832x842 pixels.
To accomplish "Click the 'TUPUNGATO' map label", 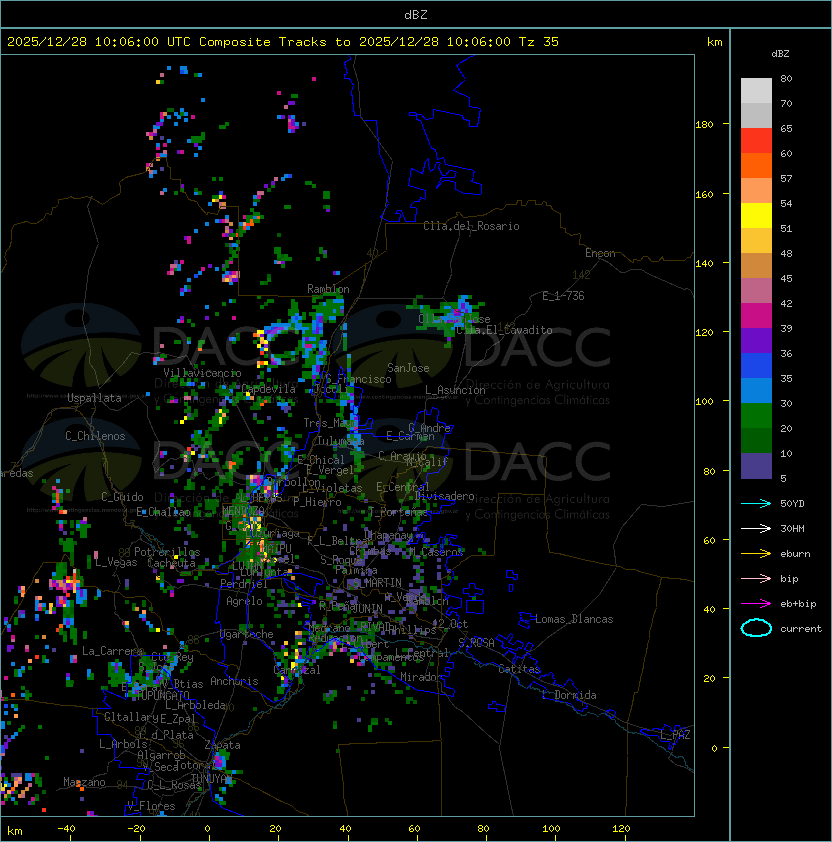I will click(x=163, y=695).
